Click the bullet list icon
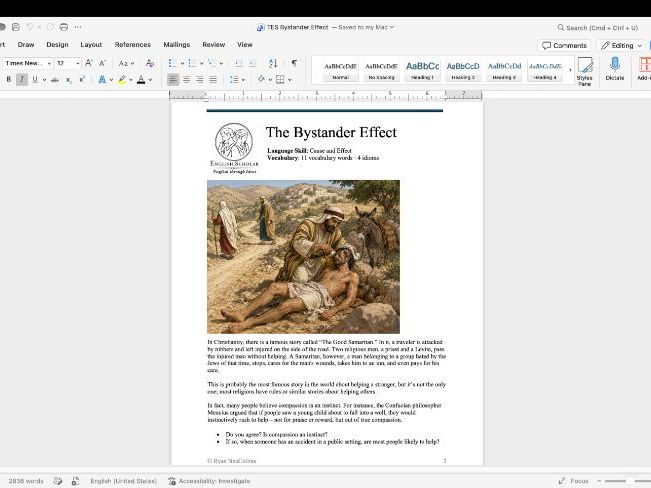Image resolution: width=651 pixels, height=488 pixels. (x=173, y=63)
